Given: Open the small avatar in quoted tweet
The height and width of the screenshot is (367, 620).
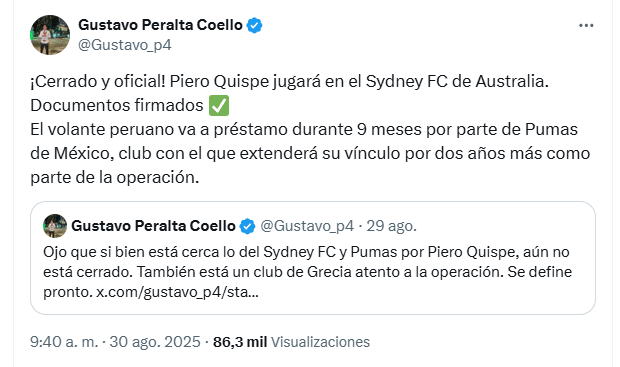Looking at the screenshot, I should (55, 226).
